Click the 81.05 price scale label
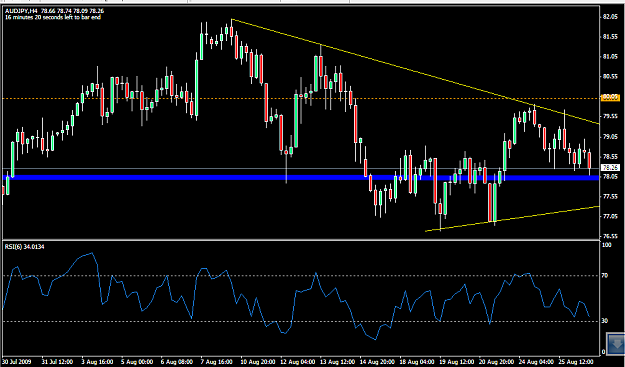Image resolution: width=625 pixels, height=367 pixels. click(610, 57)
